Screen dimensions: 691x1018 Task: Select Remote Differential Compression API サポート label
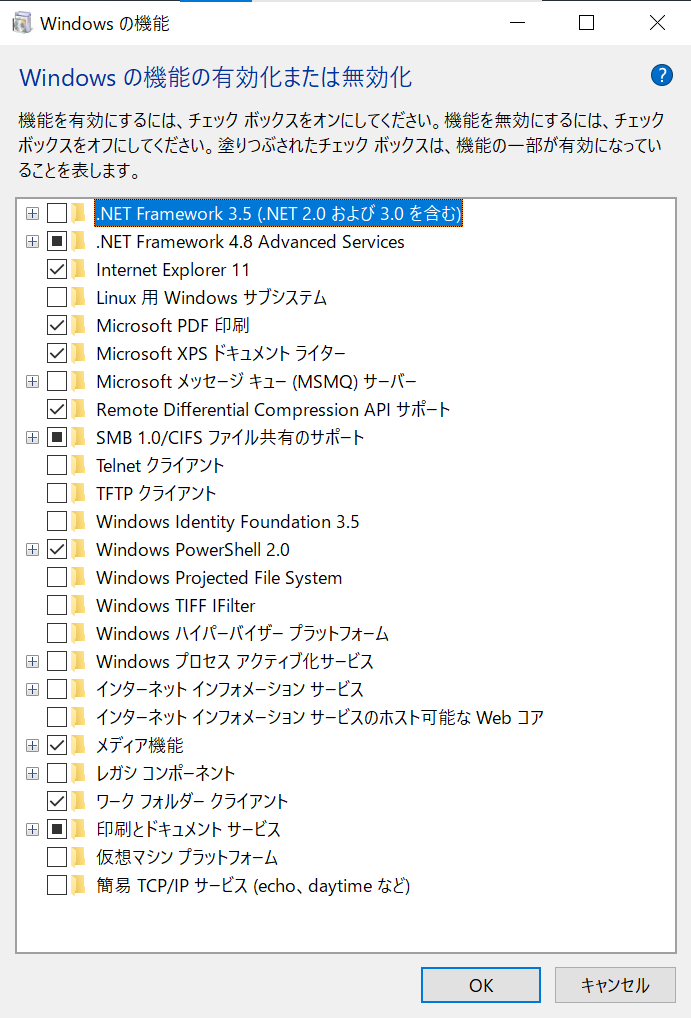tap(273, 409)
